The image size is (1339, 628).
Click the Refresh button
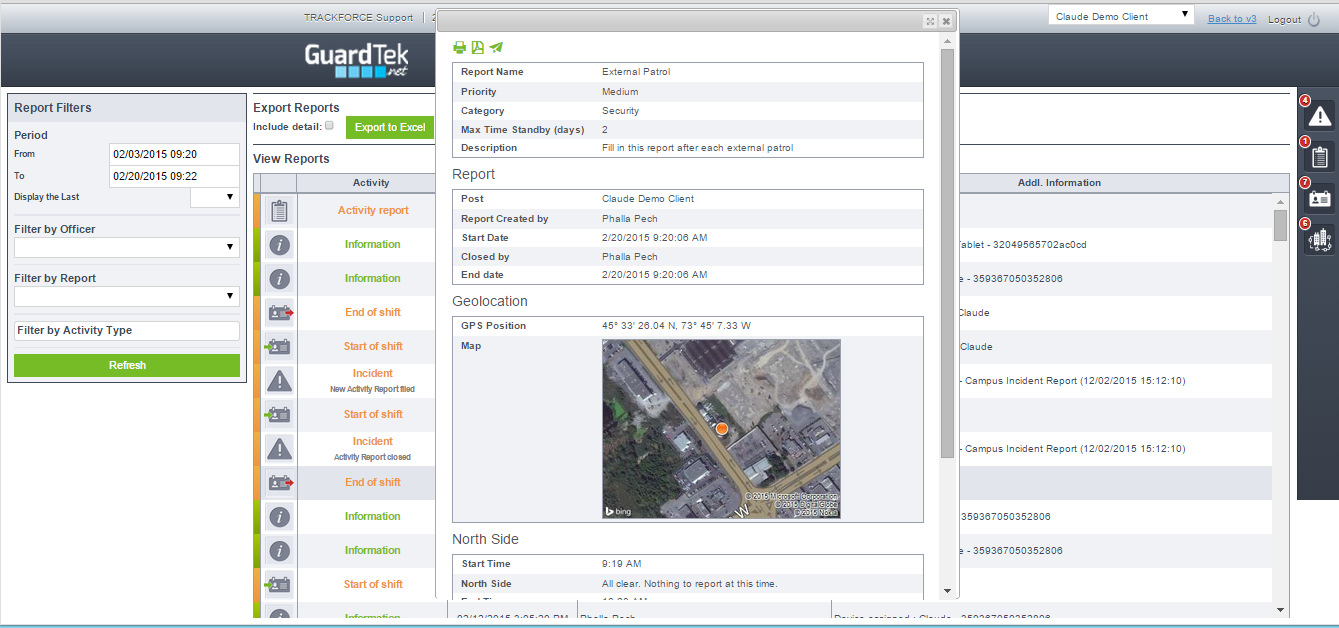[x=127, y=365]
